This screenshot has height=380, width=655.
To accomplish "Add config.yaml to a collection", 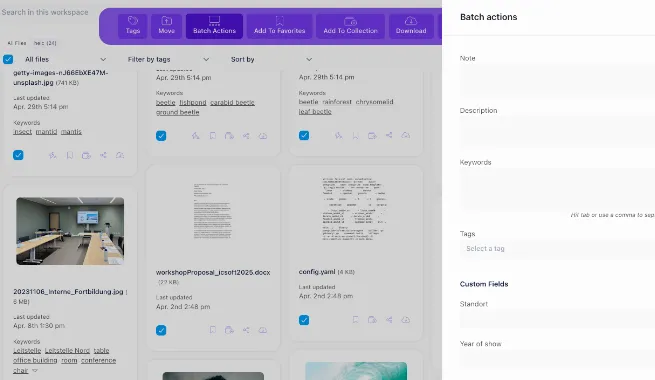I will coord(372,320).
